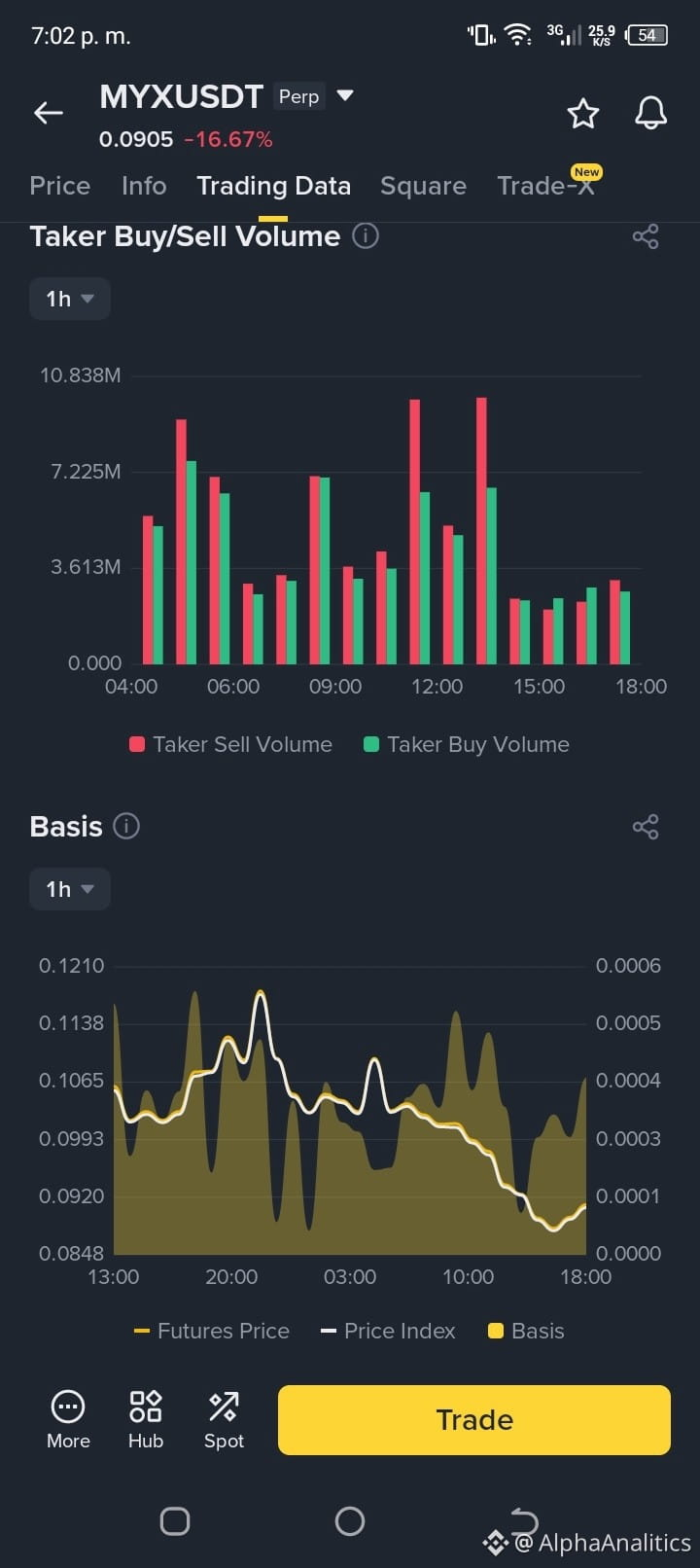Tap the Android home circle button
Viewport: 700px width, 1568px height.
350,1521
